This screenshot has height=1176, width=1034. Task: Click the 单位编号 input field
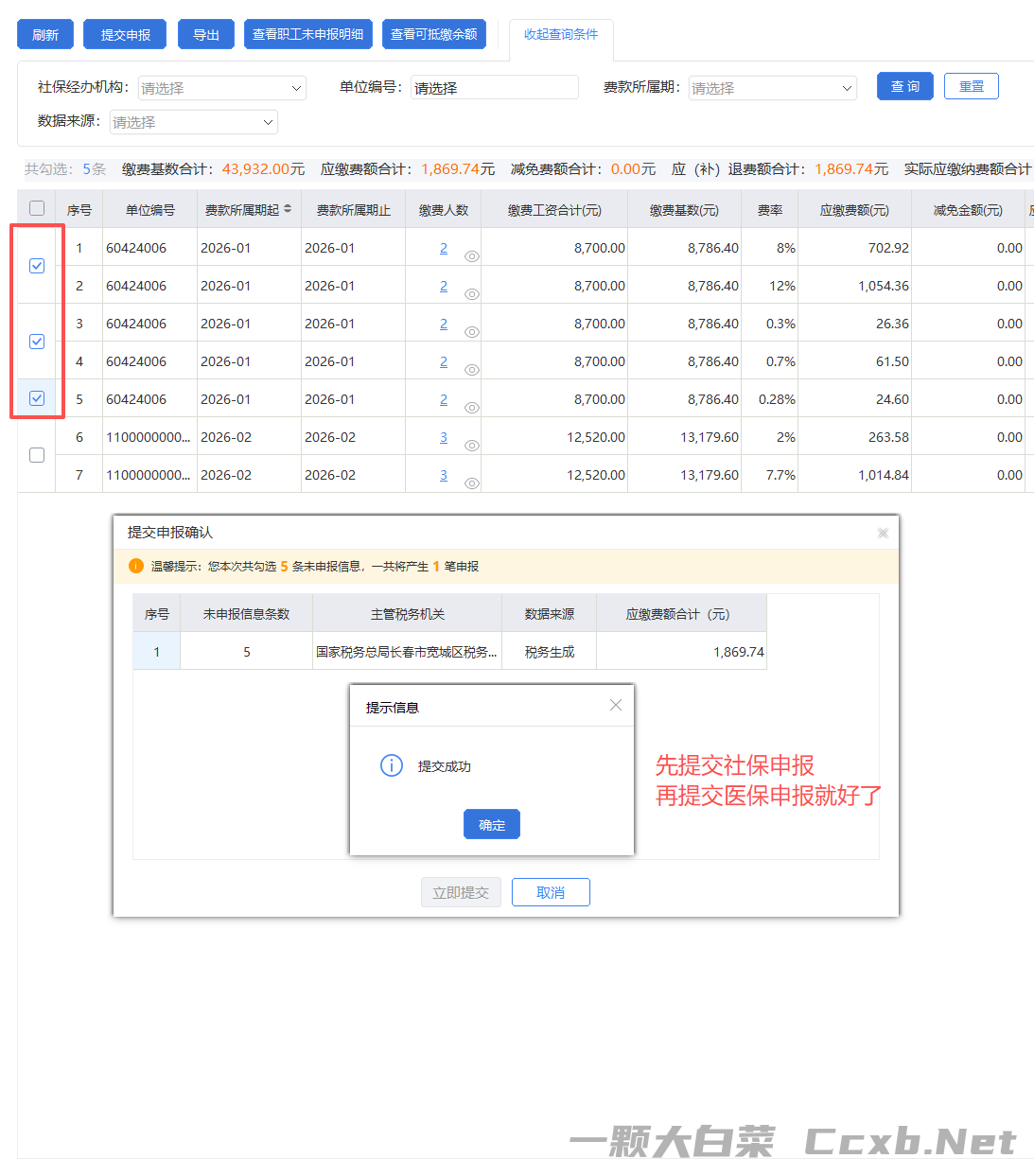[x=494, y=88]
